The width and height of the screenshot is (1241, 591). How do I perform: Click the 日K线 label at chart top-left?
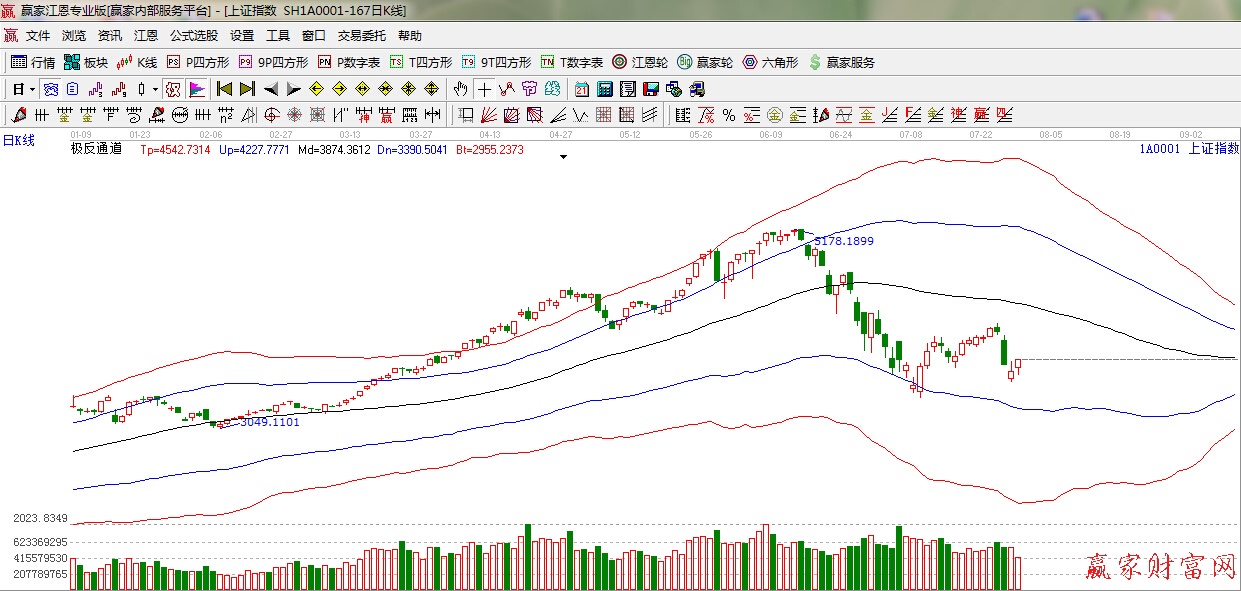tap(18, 141)
